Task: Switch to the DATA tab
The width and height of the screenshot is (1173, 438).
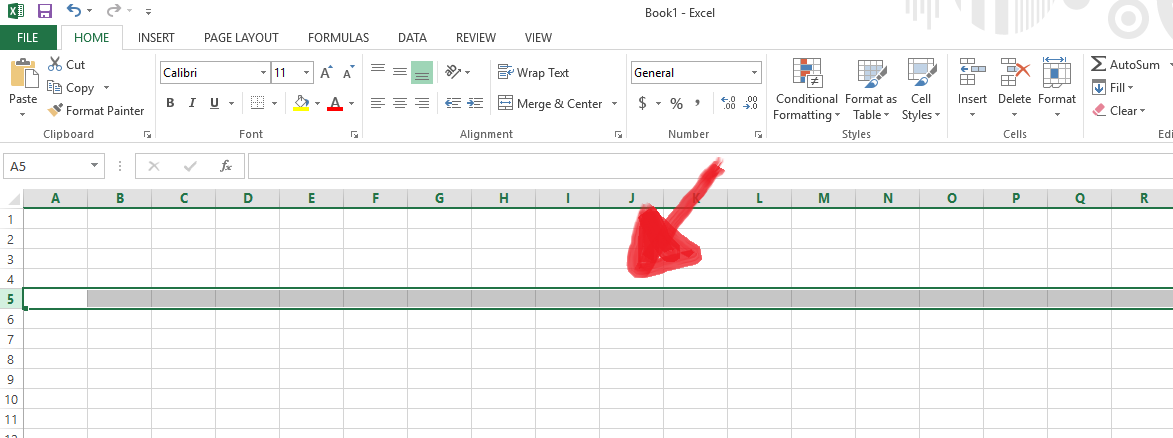Action: [412, 37]
